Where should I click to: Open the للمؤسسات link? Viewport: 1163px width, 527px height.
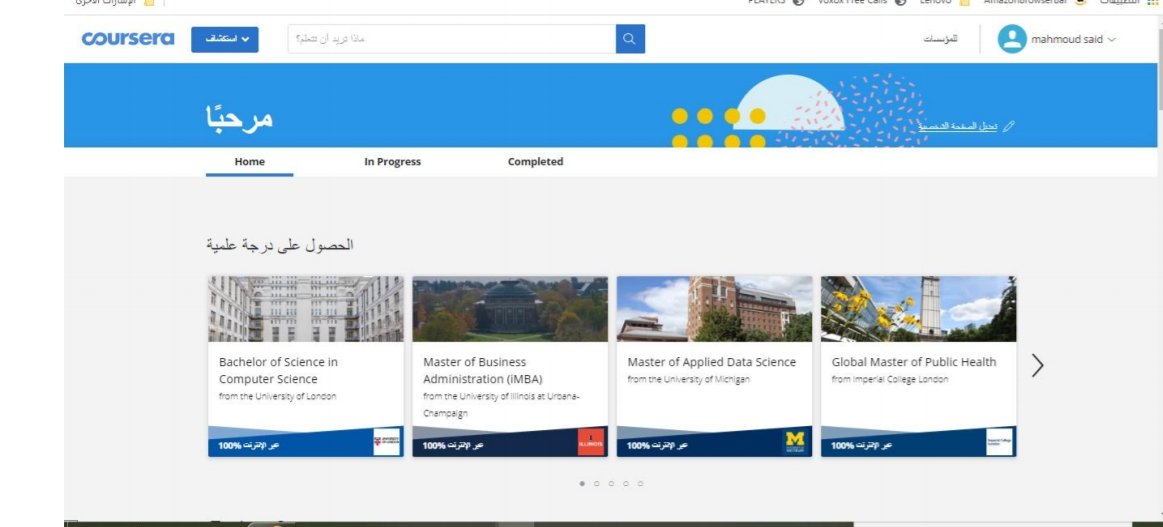pyautogui.click(x=940, y=39)
